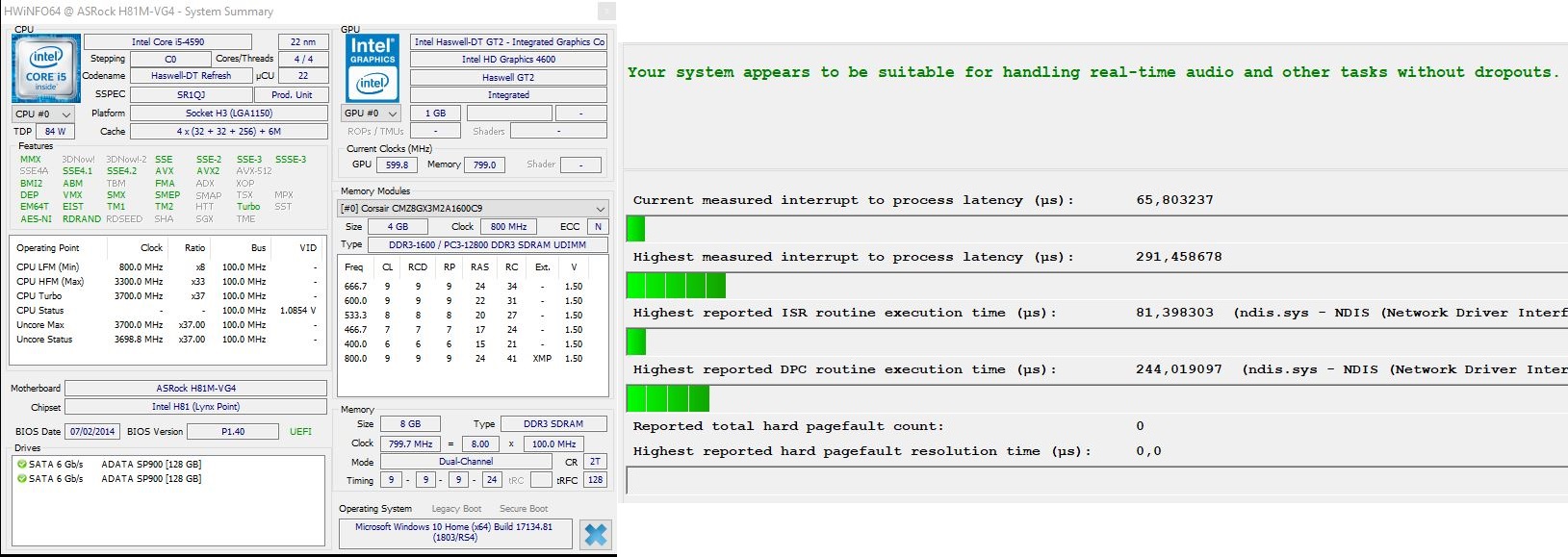Screen dimensions: 1568x557
Task: Click the DPC execution time value 244,019097
Action: [x=1178, y=369]
